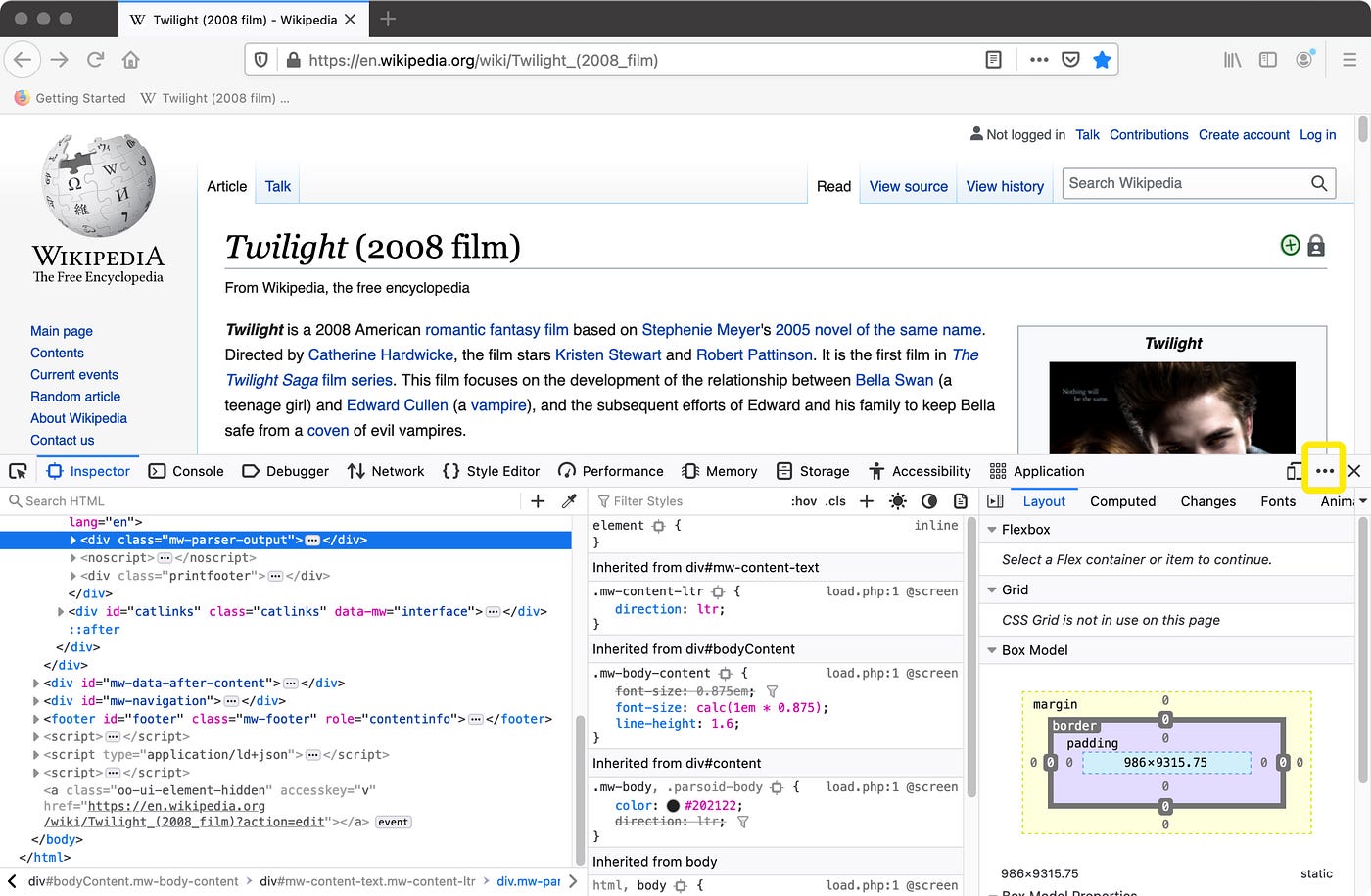Follow the Catherine Hardwicke link
The image size is (1371, 896).
coord(381,354)
